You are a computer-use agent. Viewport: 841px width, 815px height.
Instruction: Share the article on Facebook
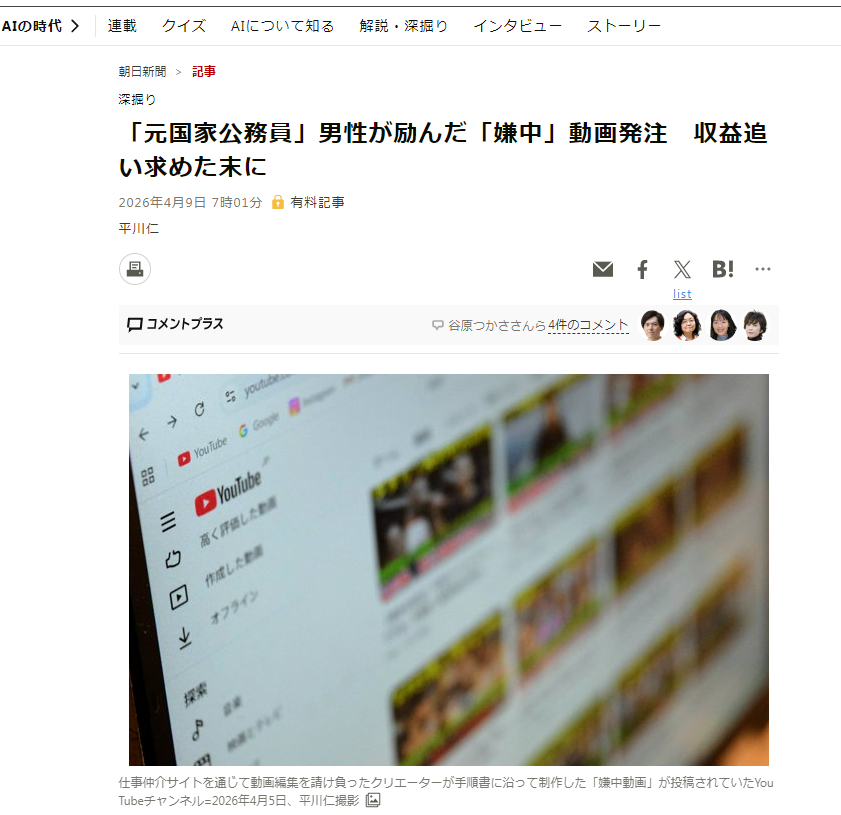tap(642, 269)
